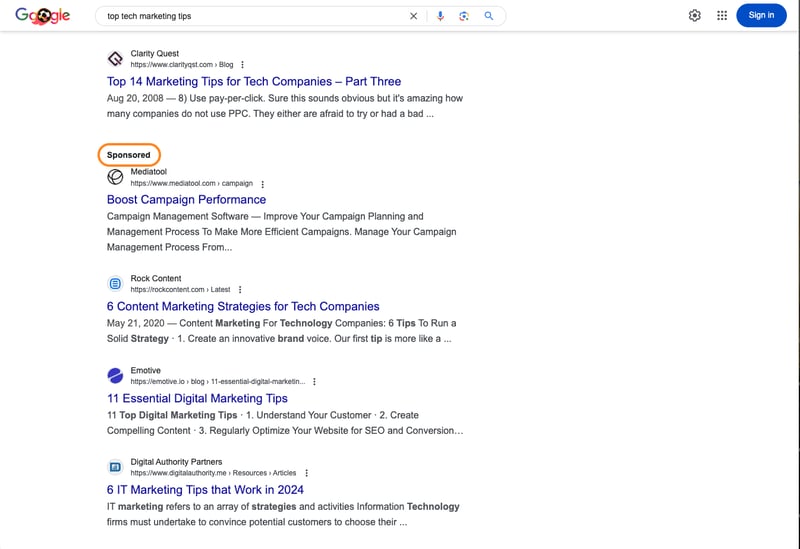Open search by image camera icon
Viewport: 800px width, 549px height.
coord(464,16)
